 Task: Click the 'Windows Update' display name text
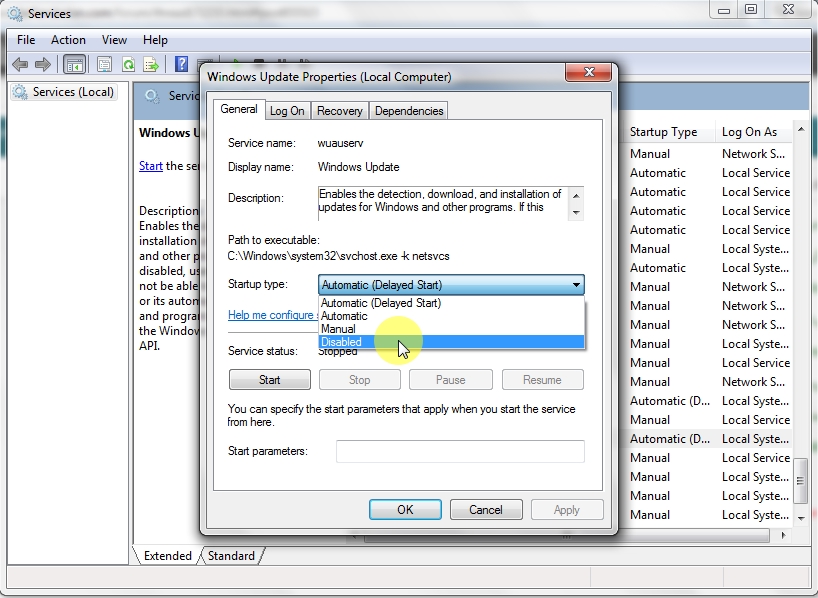point(358,167)
